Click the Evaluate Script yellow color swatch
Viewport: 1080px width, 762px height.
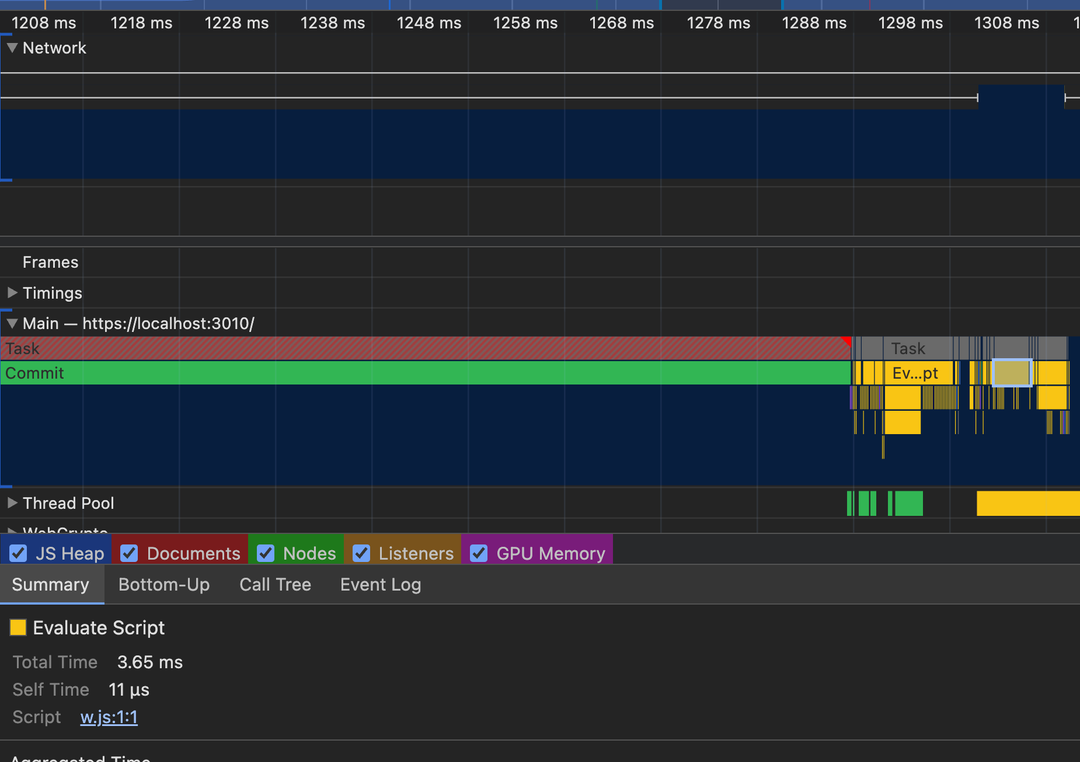point(18,627)
